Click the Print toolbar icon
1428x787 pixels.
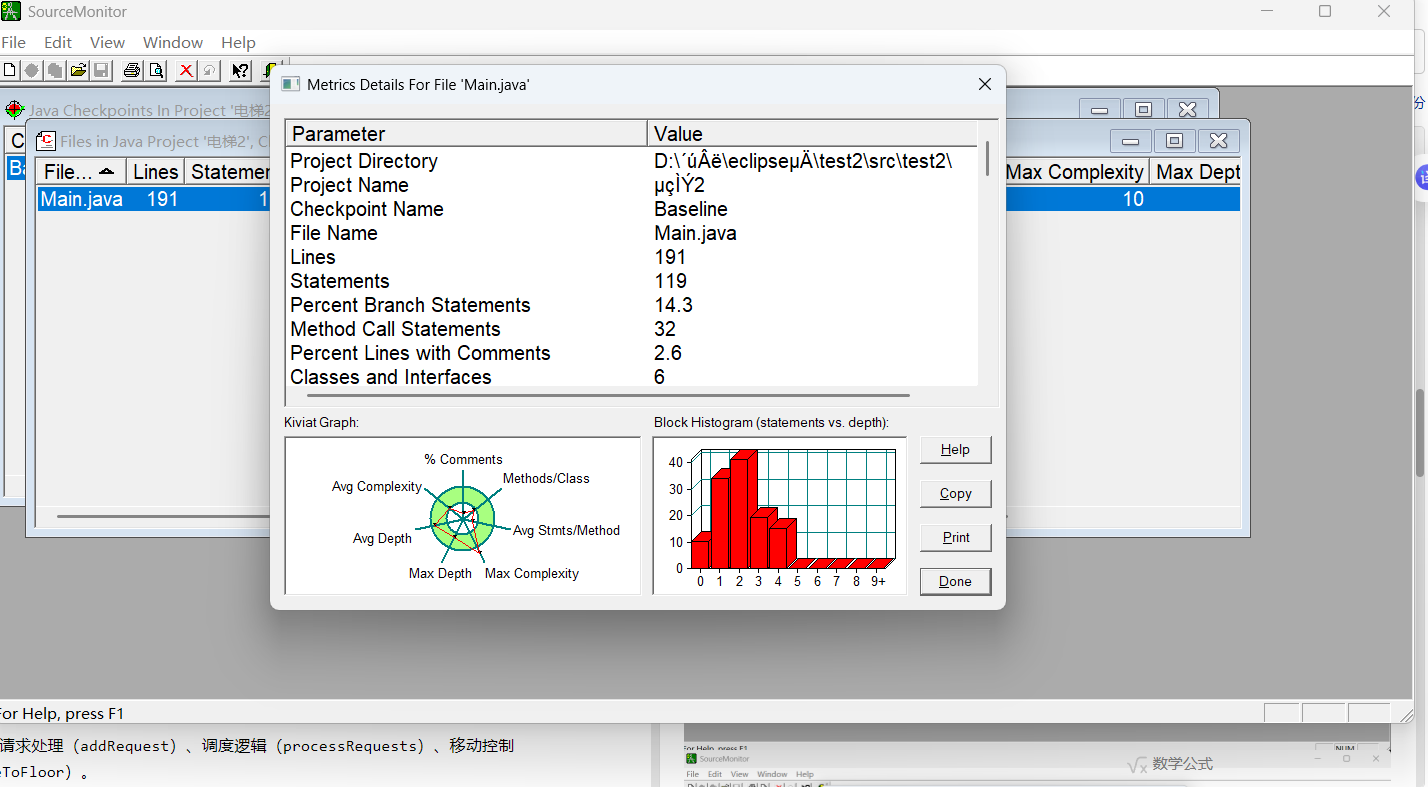point(132,70)
